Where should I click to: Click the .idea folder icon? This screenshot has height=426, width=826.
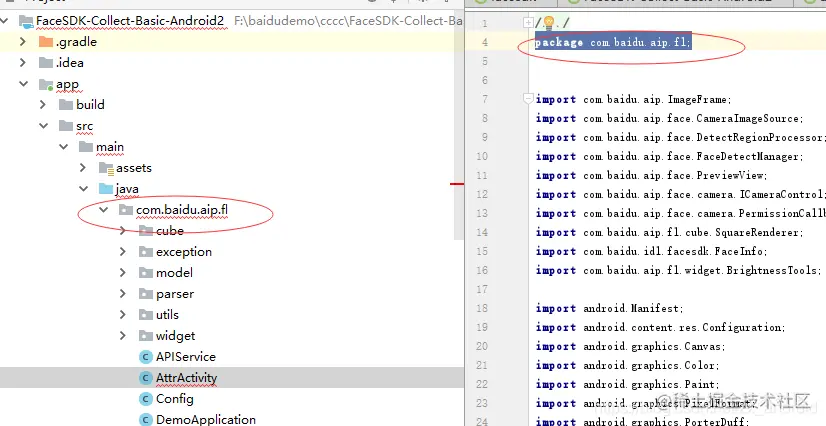(46, 63)
